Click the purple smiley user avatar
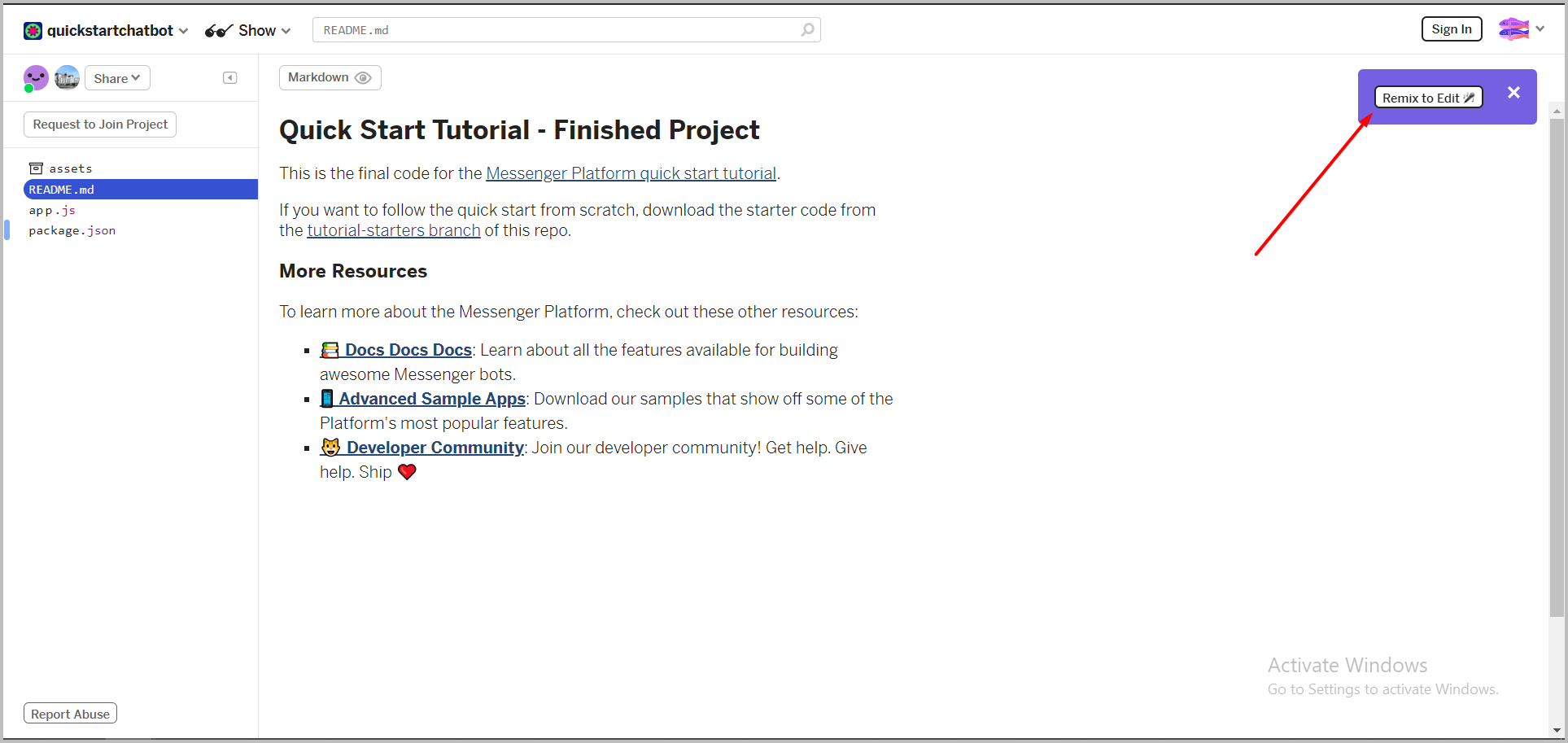This screenshot has width=1568, height=743. coord(36,78)
